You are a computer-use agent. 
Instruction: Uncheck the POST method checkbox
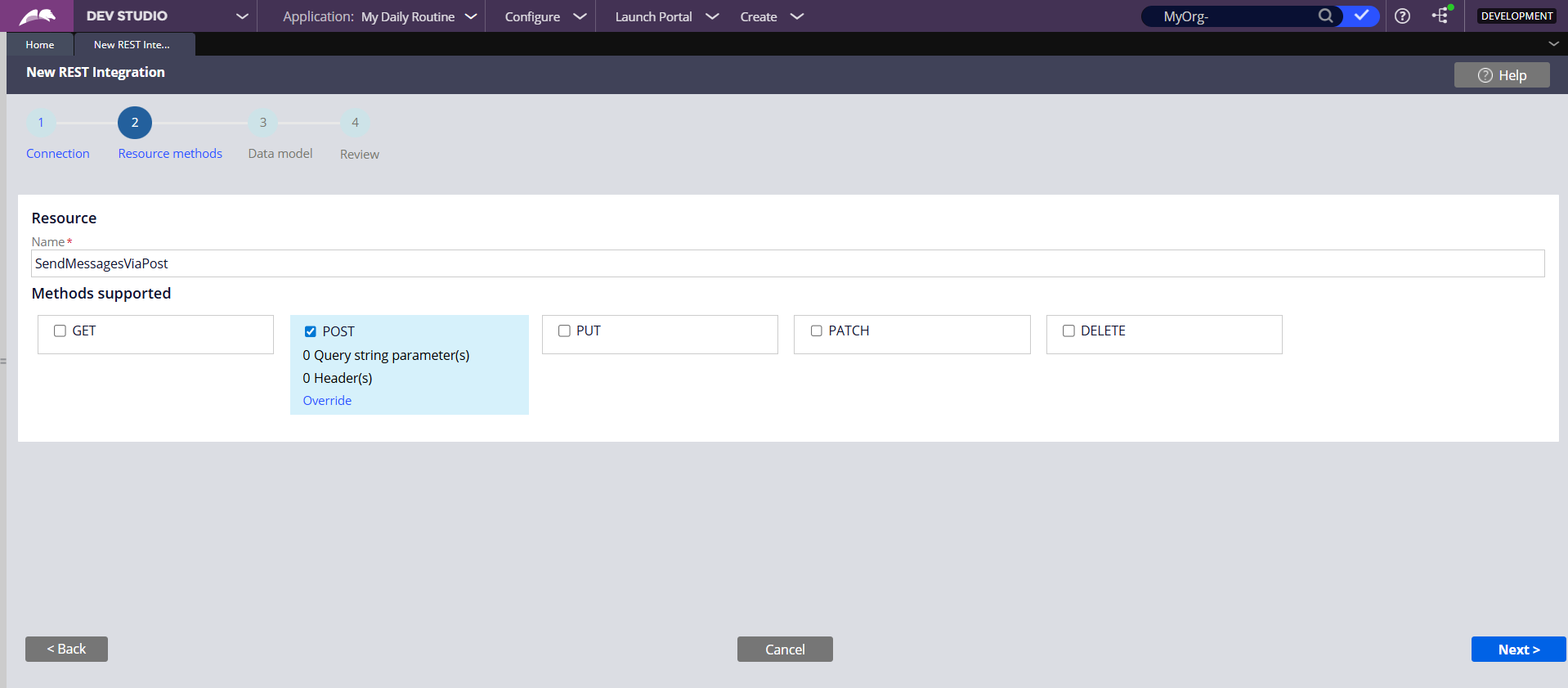coord(311,331)
